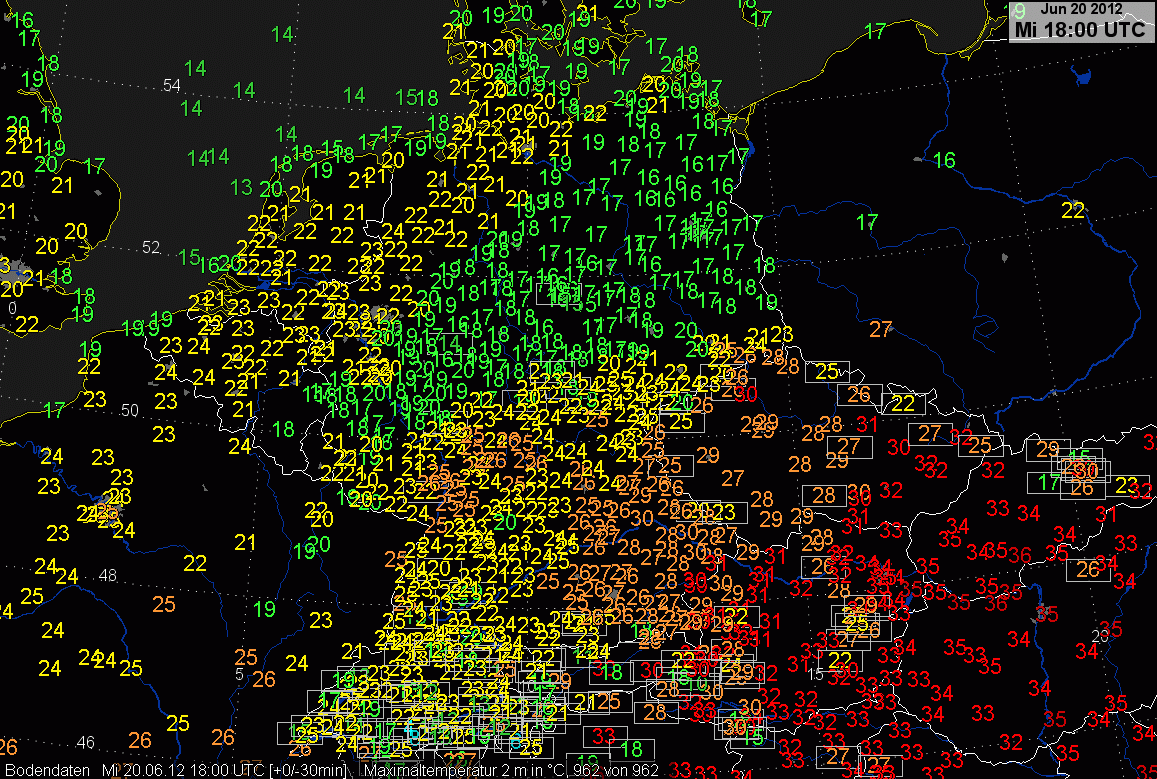The image size is (1157, 779).
Task: Select the green 13 reading in the North Sea
Action: tap(241, 187)
